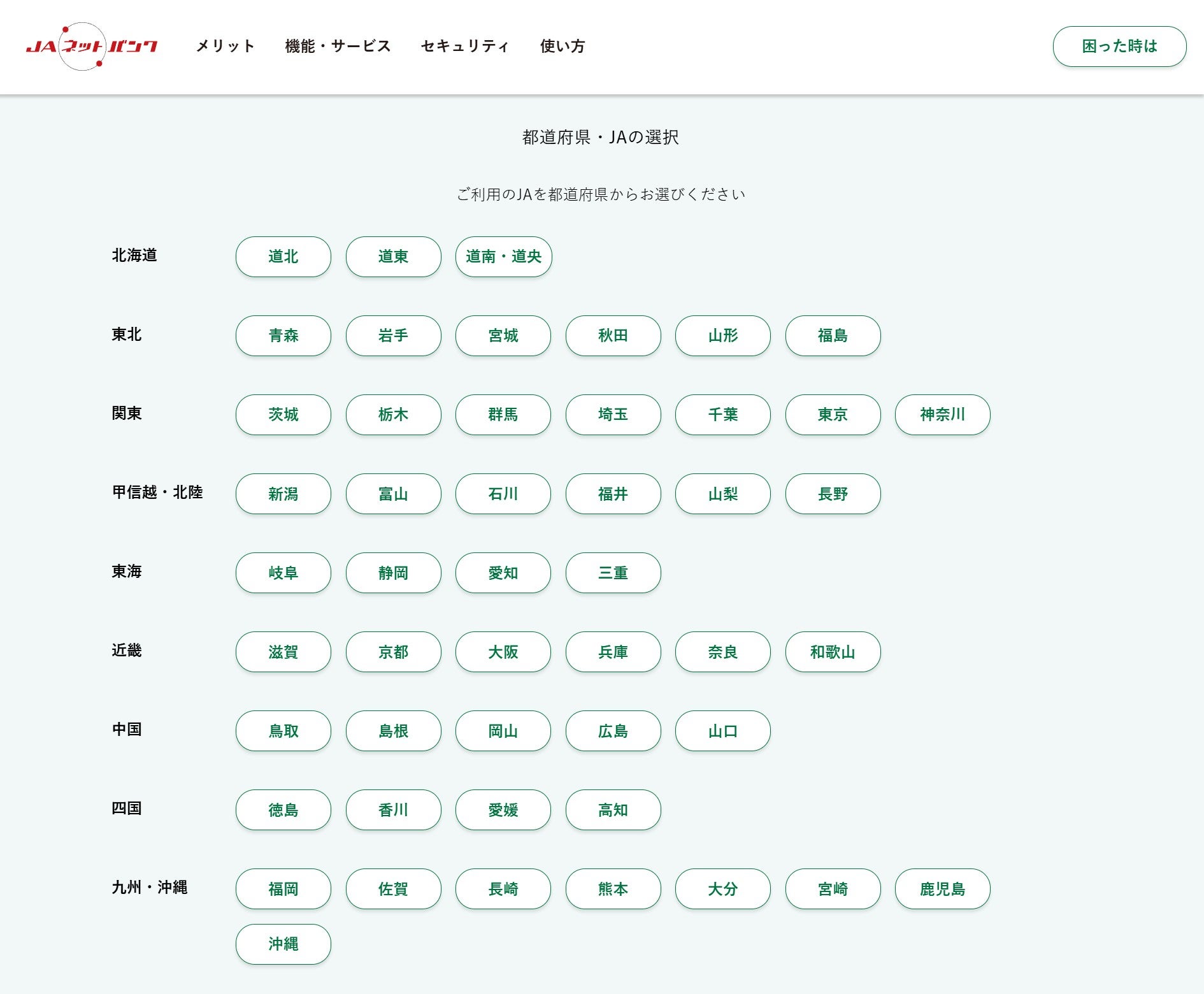Choose 道南・道央 under 北海道
Screen dimensions: 1204x994
(x=503, y=257)
